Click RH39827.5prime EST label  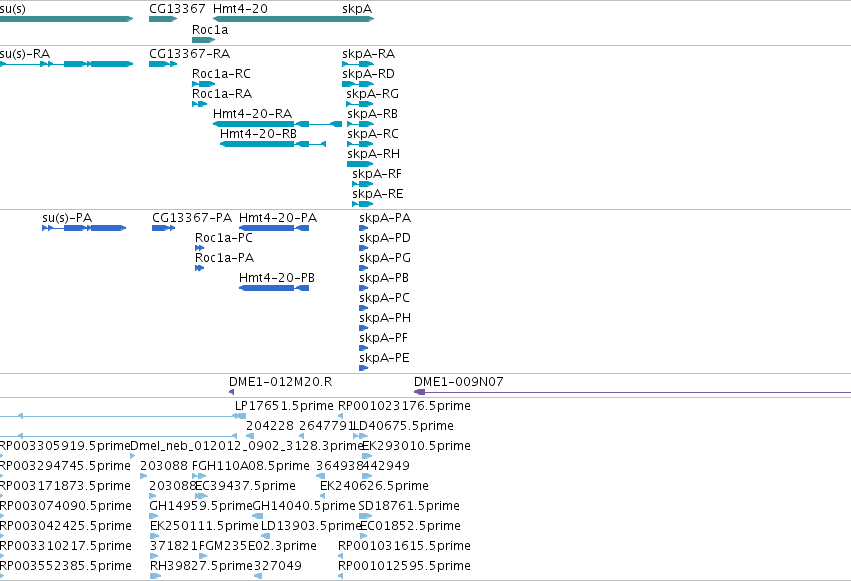pyautogui.click(x=201, y=567)
